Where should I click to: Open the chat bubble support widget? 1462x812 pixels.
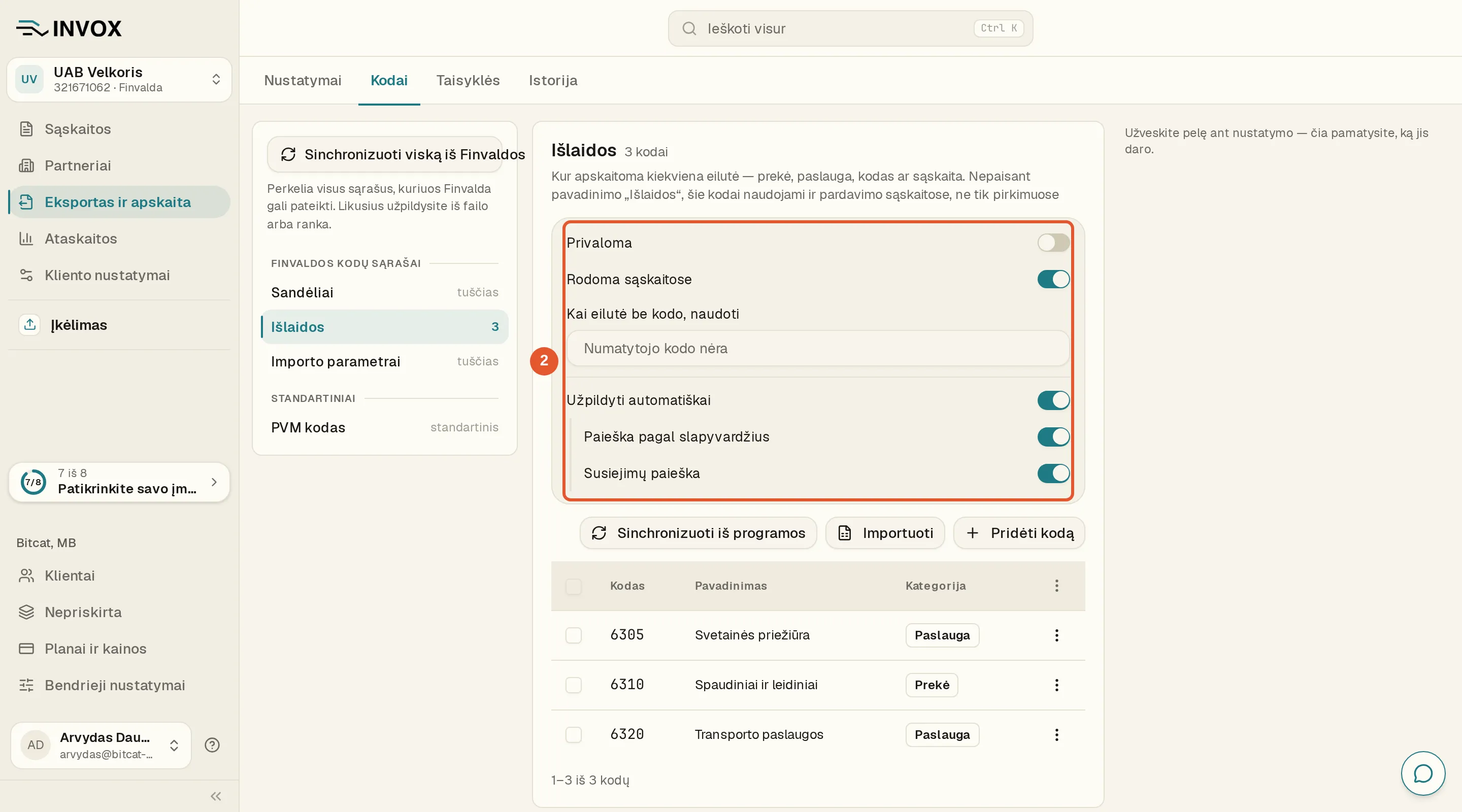coord(1423,773)
